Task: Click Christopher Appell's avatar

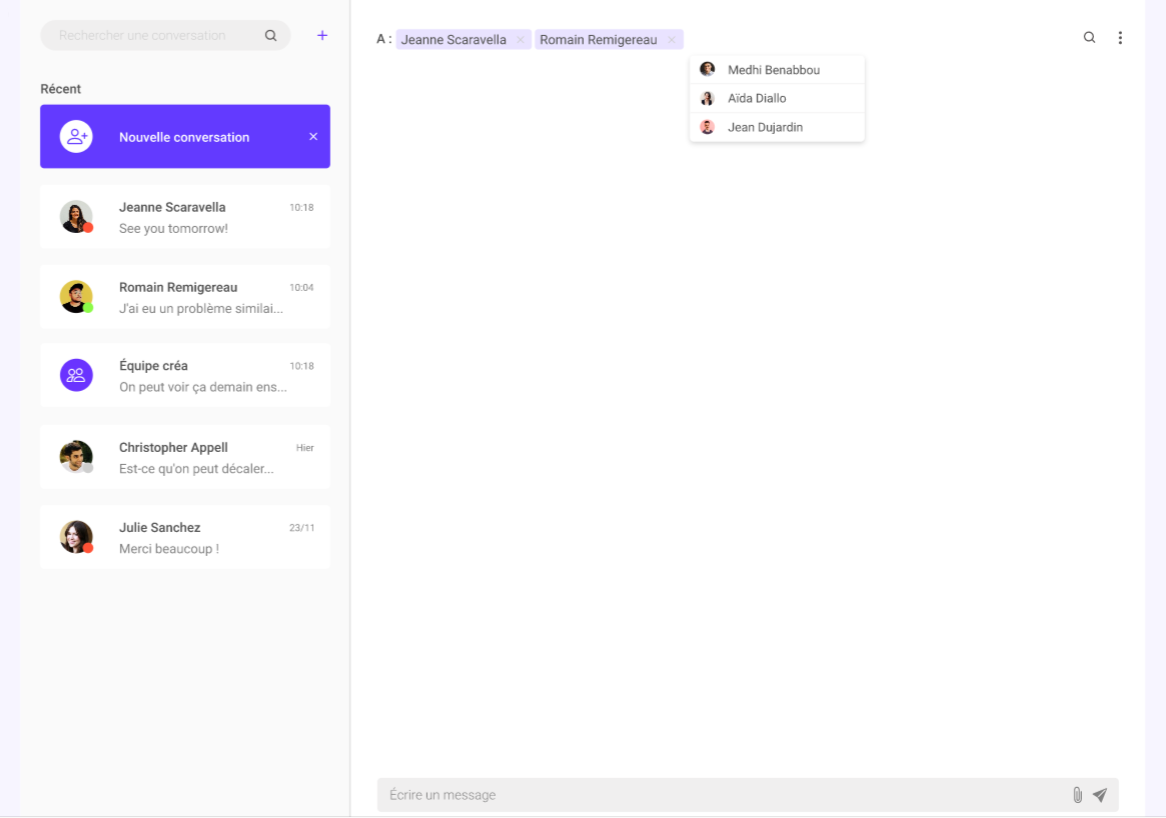Action: pyautogui.click(x=76, y=457)
